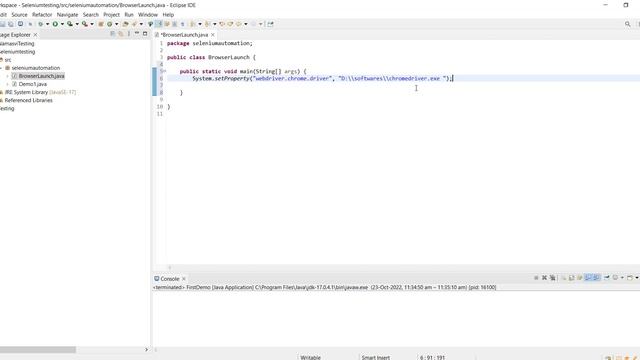Click the Display Selected Console icon
The width and height of the screenshot is (640, 360).
coord(615,278)
